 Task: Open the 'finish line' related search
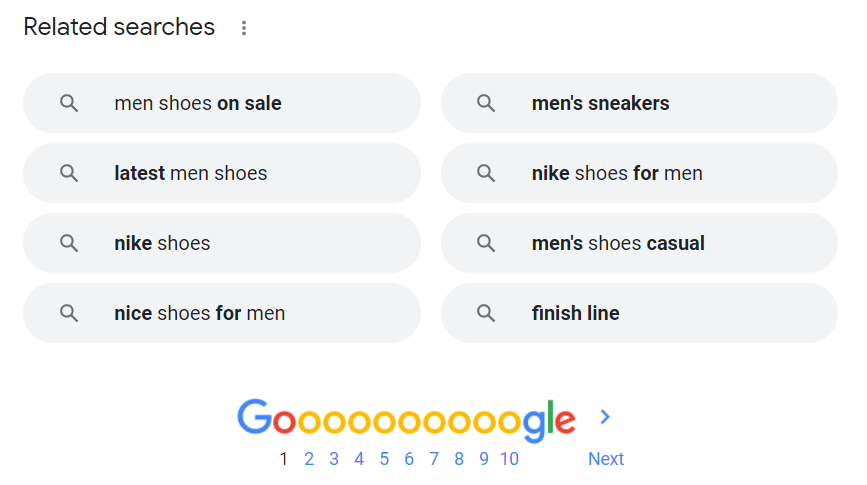[639, 313]
